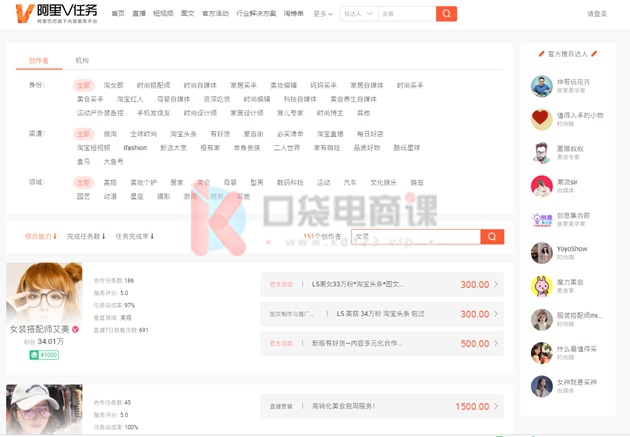
Task: Open 什么最值得买 avatar
Action: 542,353
